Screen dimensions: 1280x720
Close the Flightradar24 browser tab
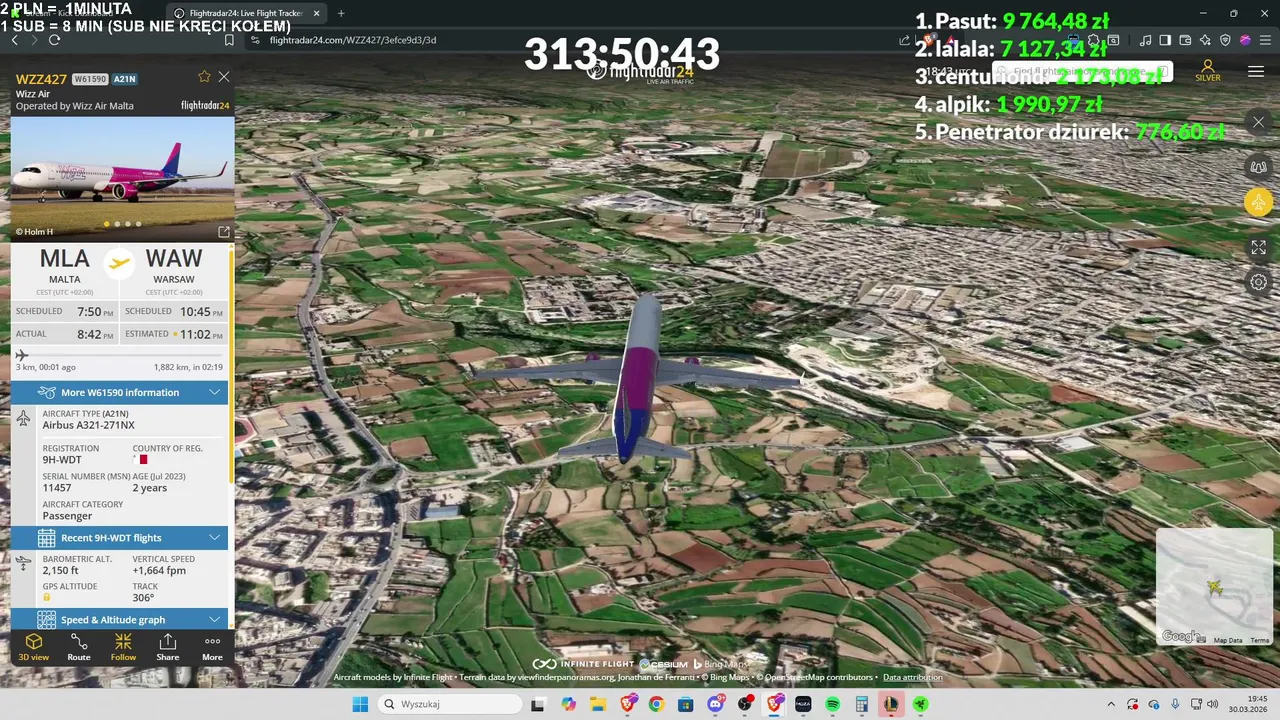tap(317, 13)
